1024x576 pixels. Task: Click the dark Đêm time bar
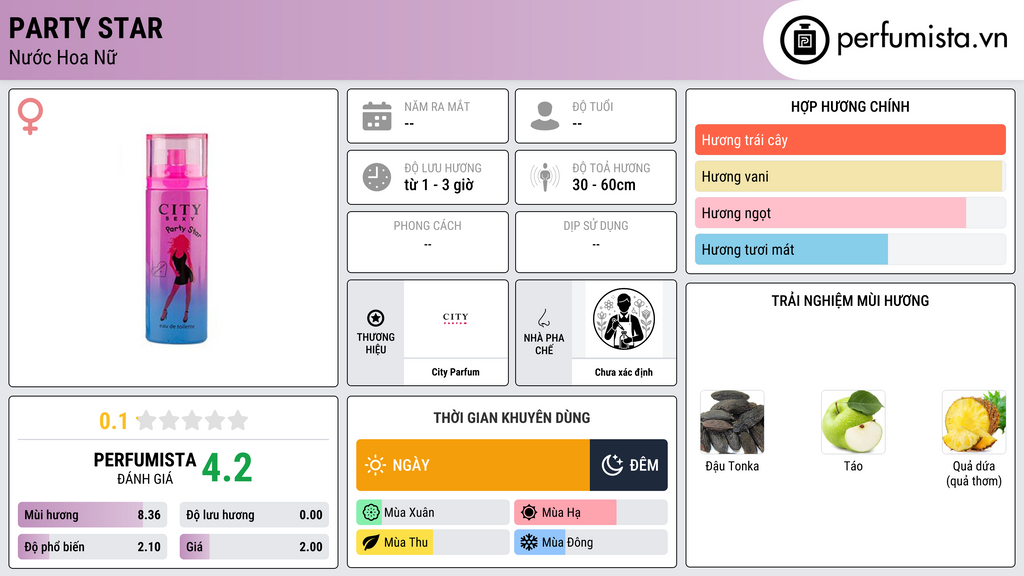coord(629,465)
